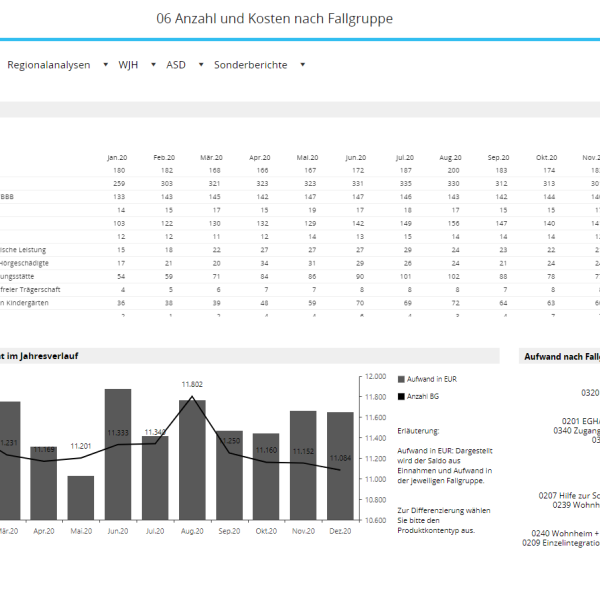
Task: Select the Kindergarten row label
Action: [x=24, y=303]
